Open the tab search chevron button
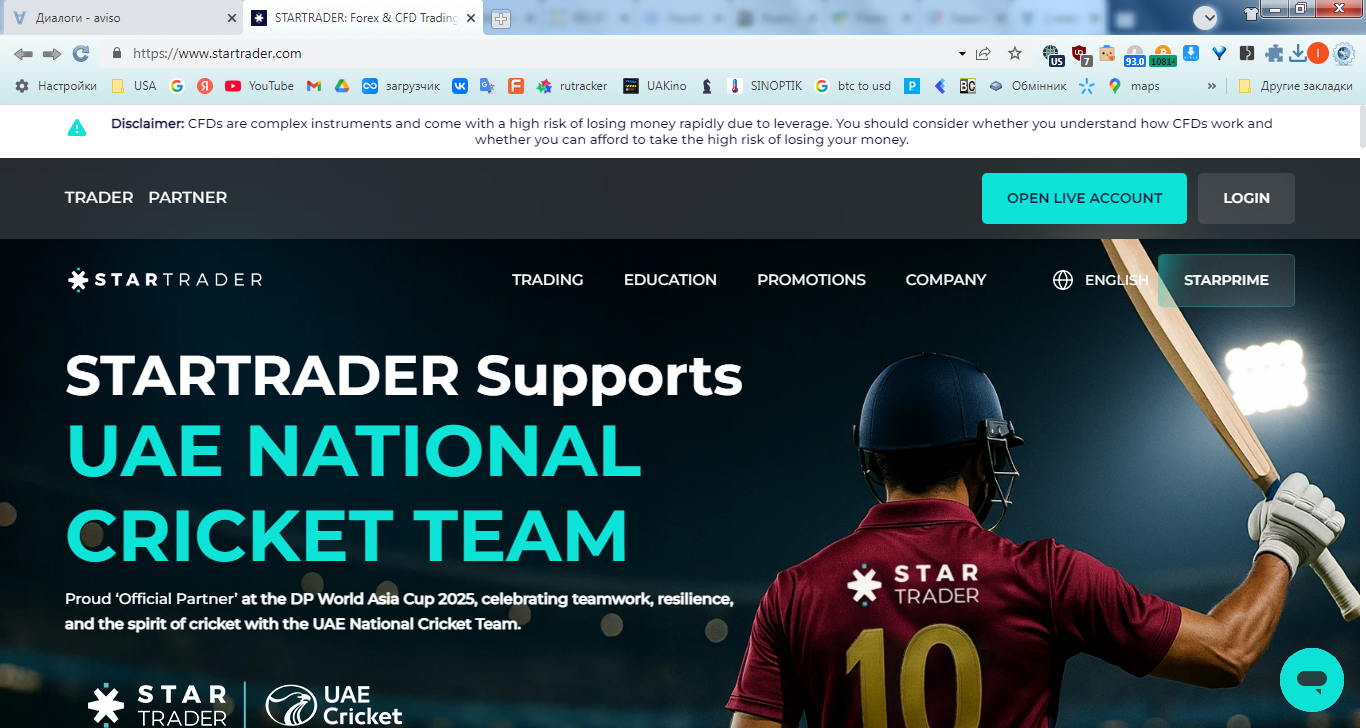Screen dimensions: 1366x728 1205,17
